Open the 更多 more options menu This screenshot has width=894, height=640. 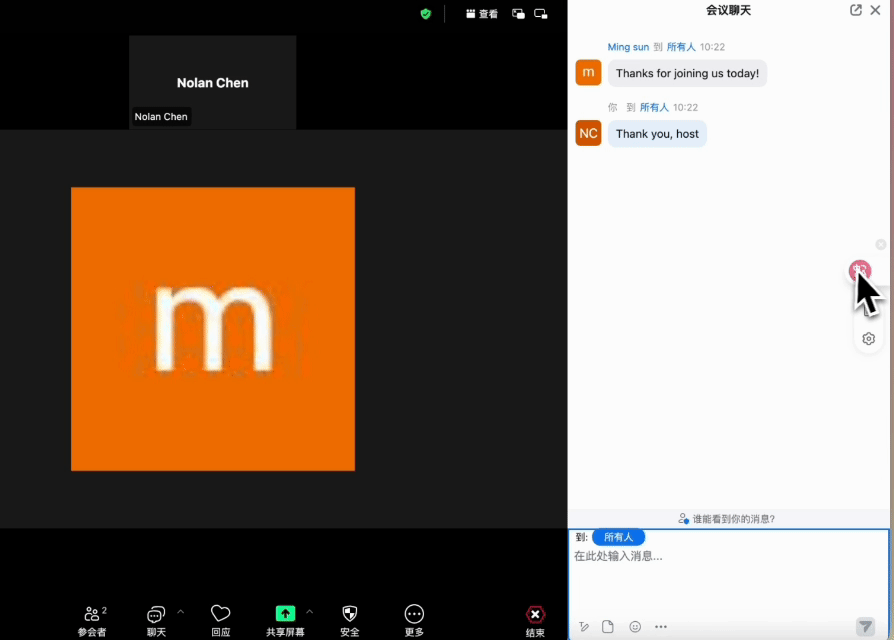[x=414, y=620]
